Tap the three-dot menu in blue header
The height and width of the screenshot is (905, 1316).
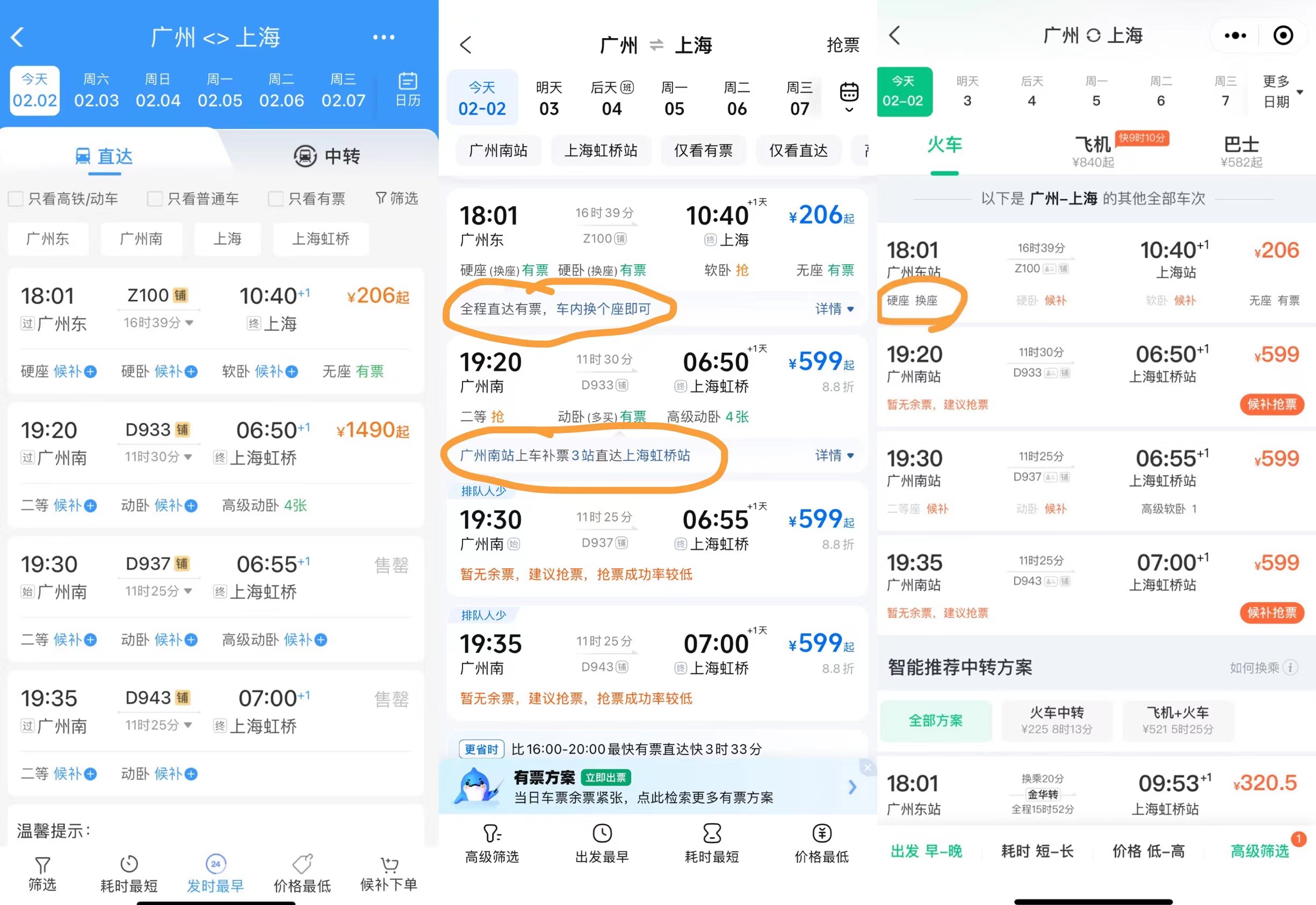pos(384,38)
